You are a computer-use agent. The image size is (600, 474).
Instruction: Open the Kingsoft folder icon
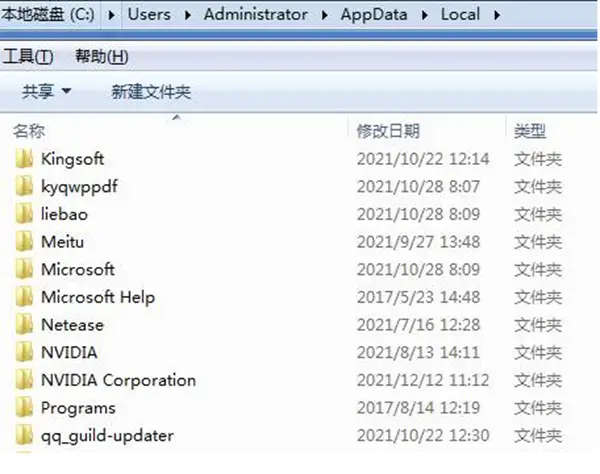click(x=24, y=159)
